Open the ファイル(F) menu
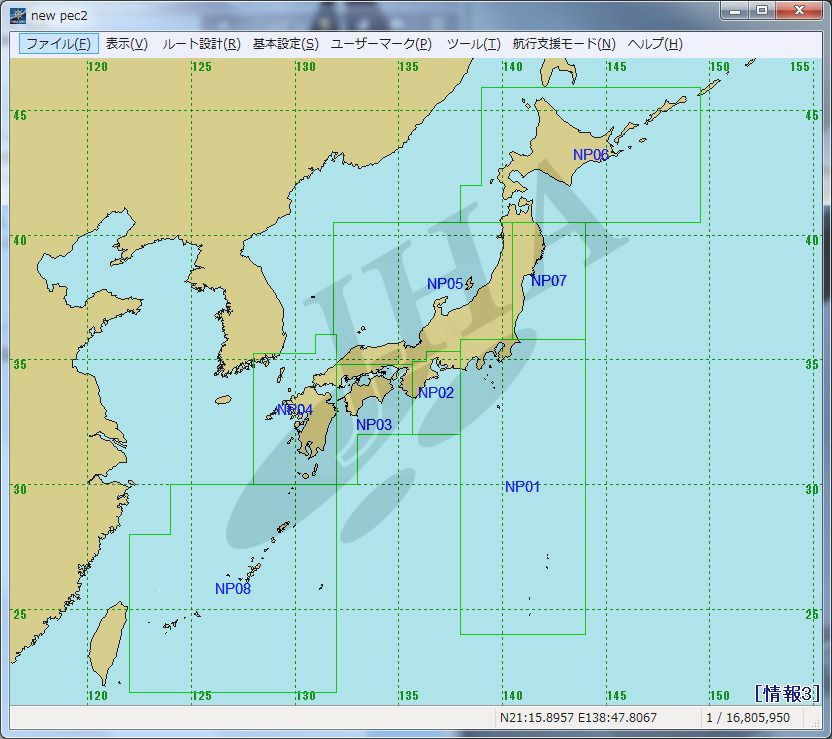832x739 pixels. tap(58, 44)
